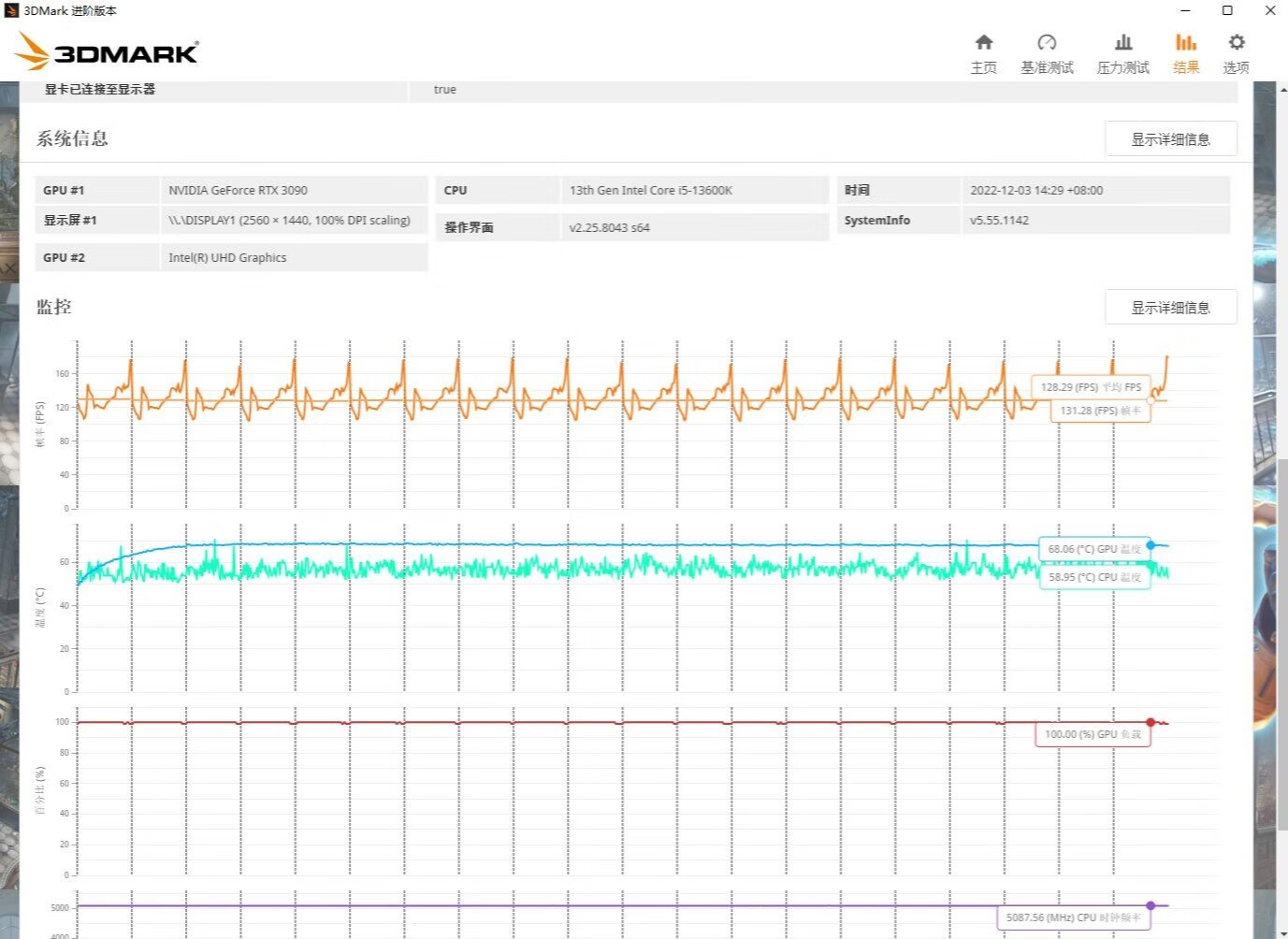Screen dimensions: 1288x939
Task: Click the 操作界面 label cell
Action: click(498, 227)
